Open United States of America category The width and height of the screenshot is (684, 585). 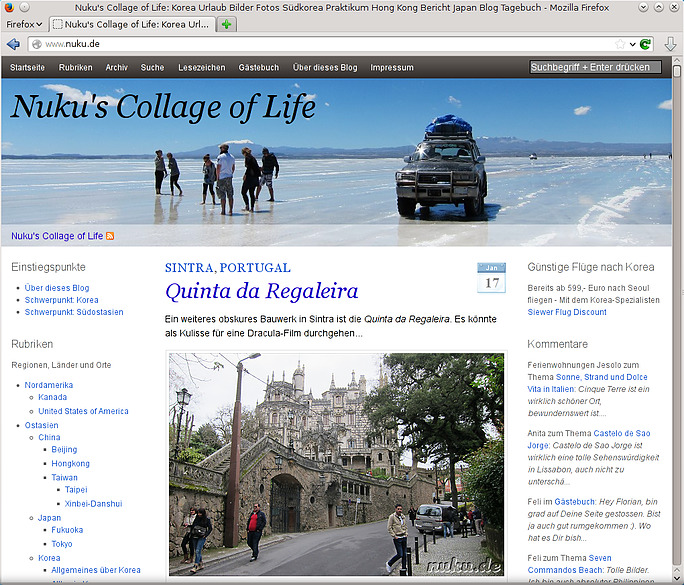(x=83, y=411)
